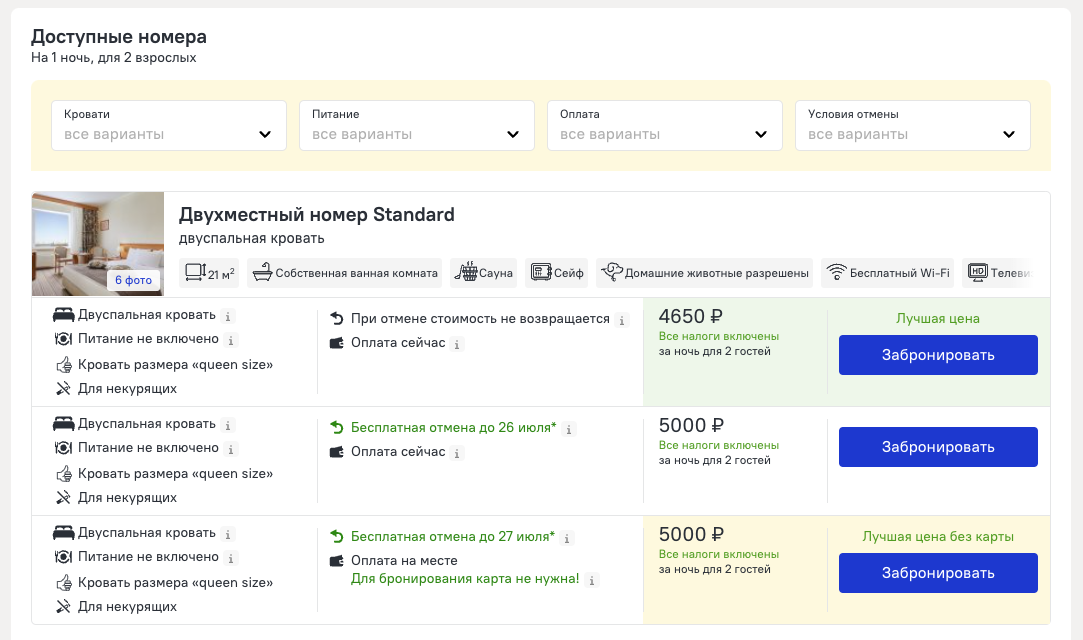Click the 'Двухместный номер Standard' room title

[x=316, y=215]
